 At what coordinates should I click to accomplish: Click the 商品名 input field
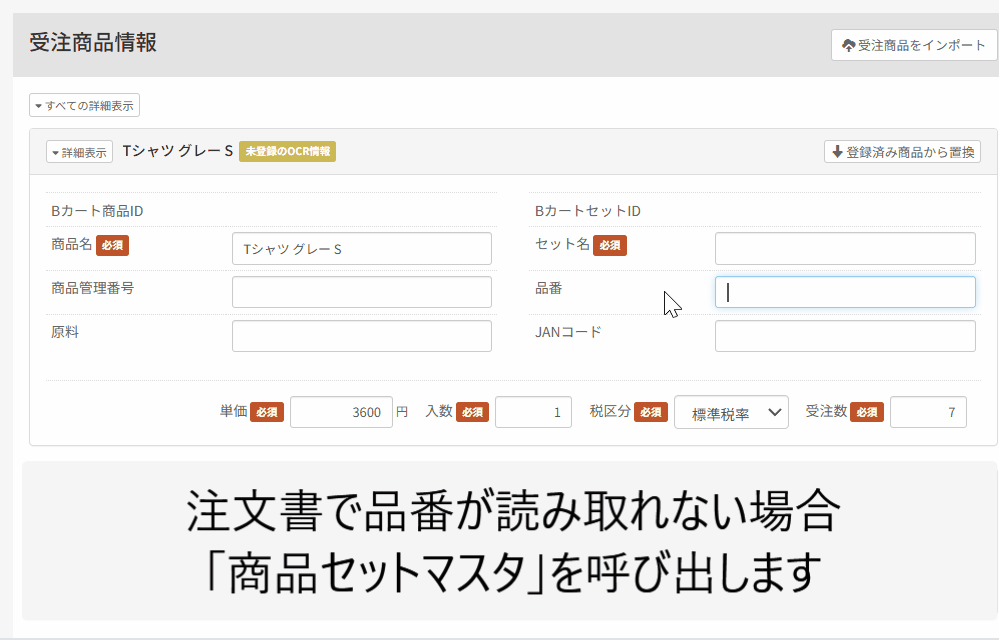[361, 249]
